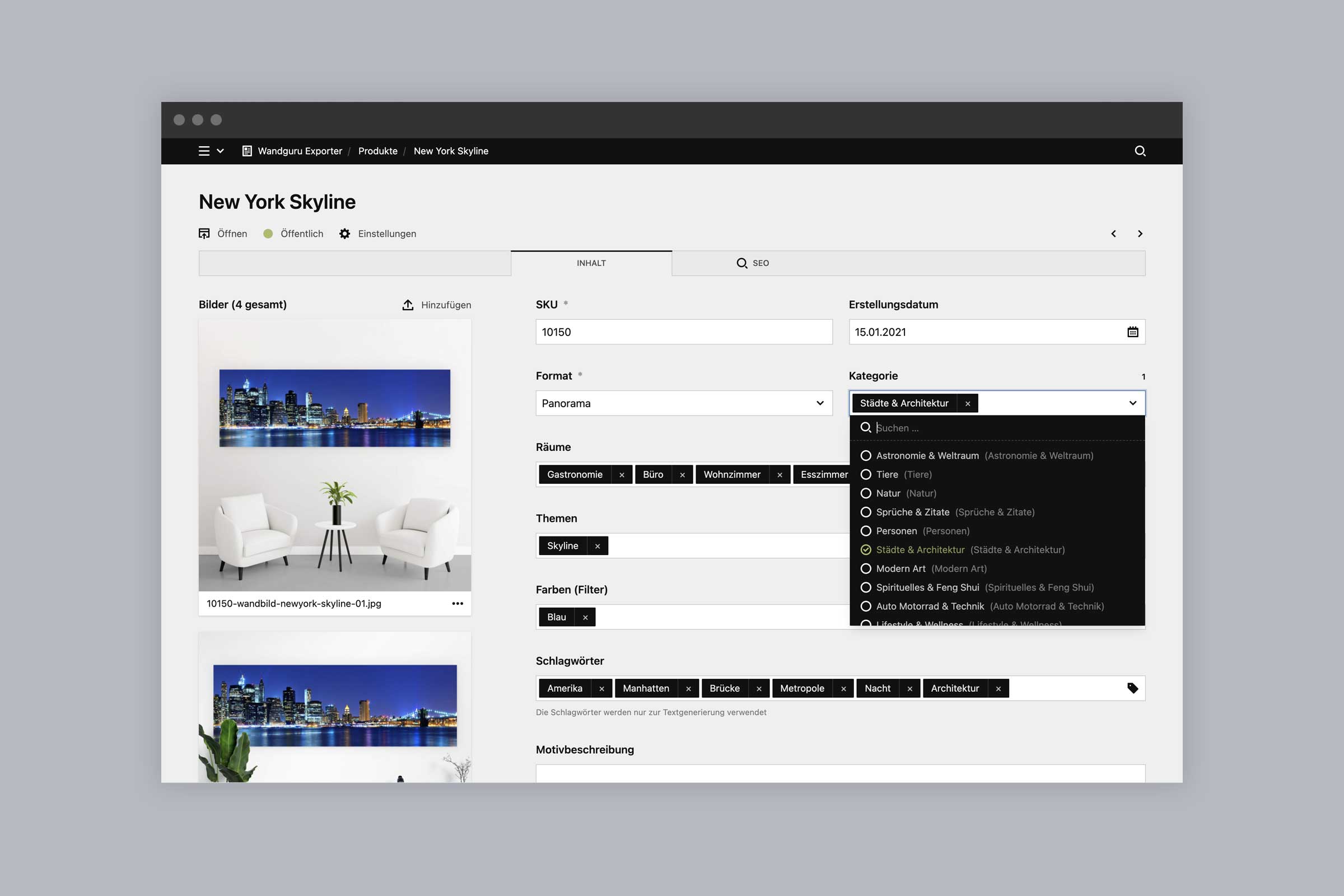The width and height of the screenshot is (1344, 896).
Task: Expand the Format Panorama dropdown
Action: pyautogui.click(x=820, y=403)
